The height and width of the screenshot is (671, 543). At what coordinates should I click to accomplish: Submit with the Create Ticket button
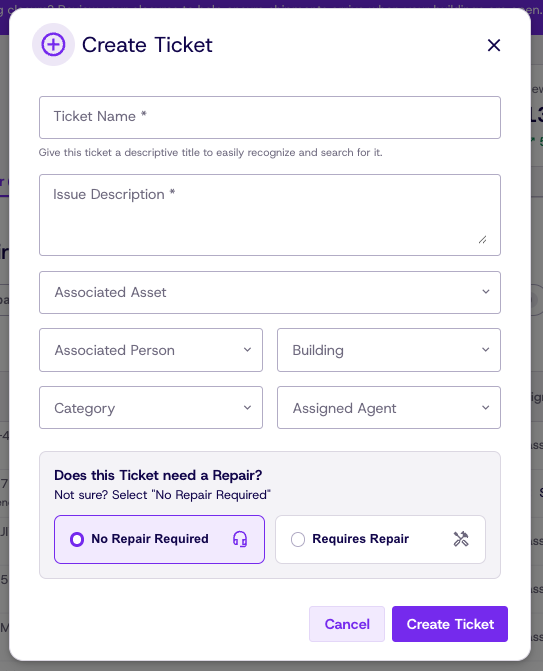coord(450,624)
